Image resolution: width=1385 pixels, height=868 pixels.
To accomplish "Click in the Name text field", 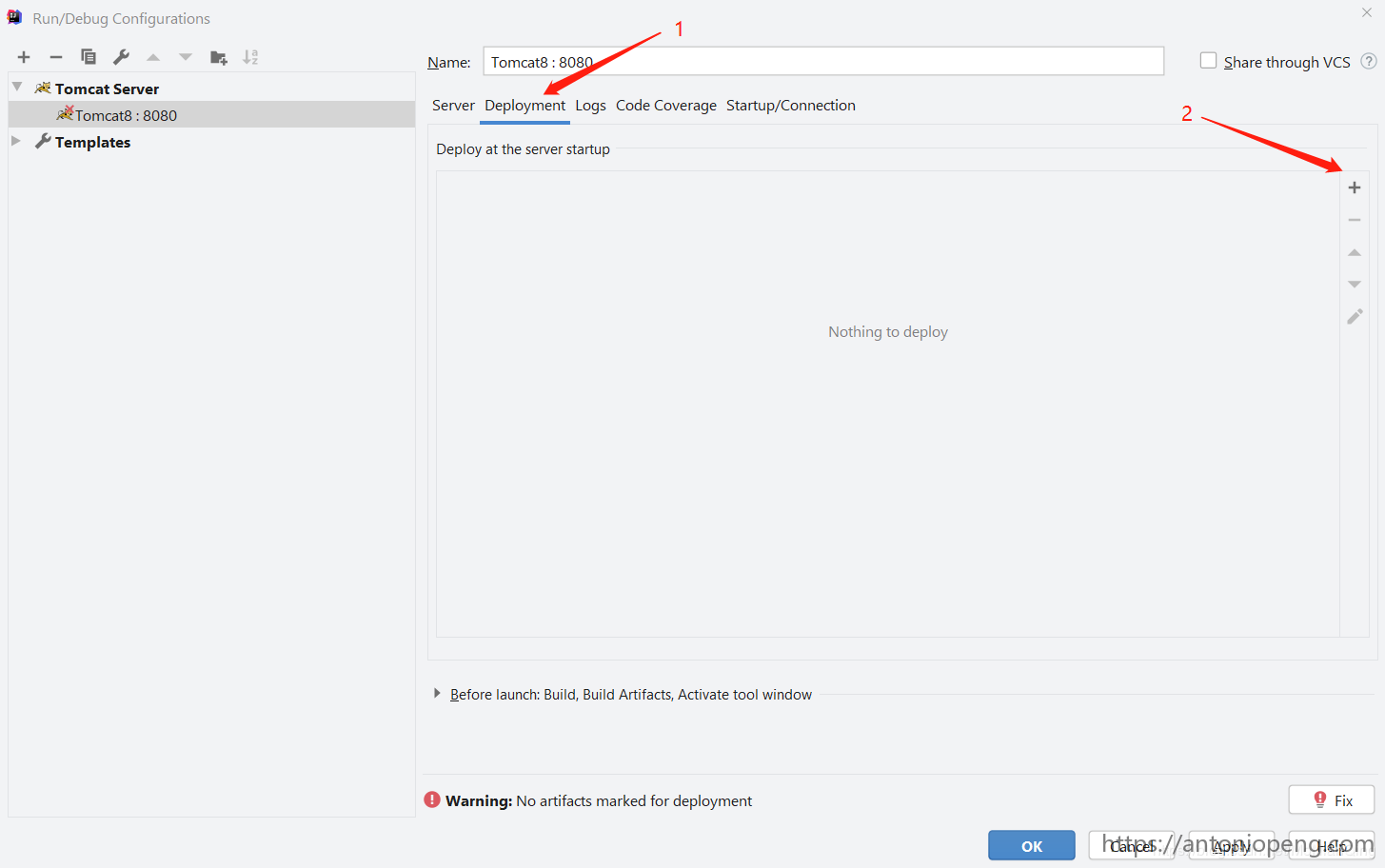I will click(822, 62).
